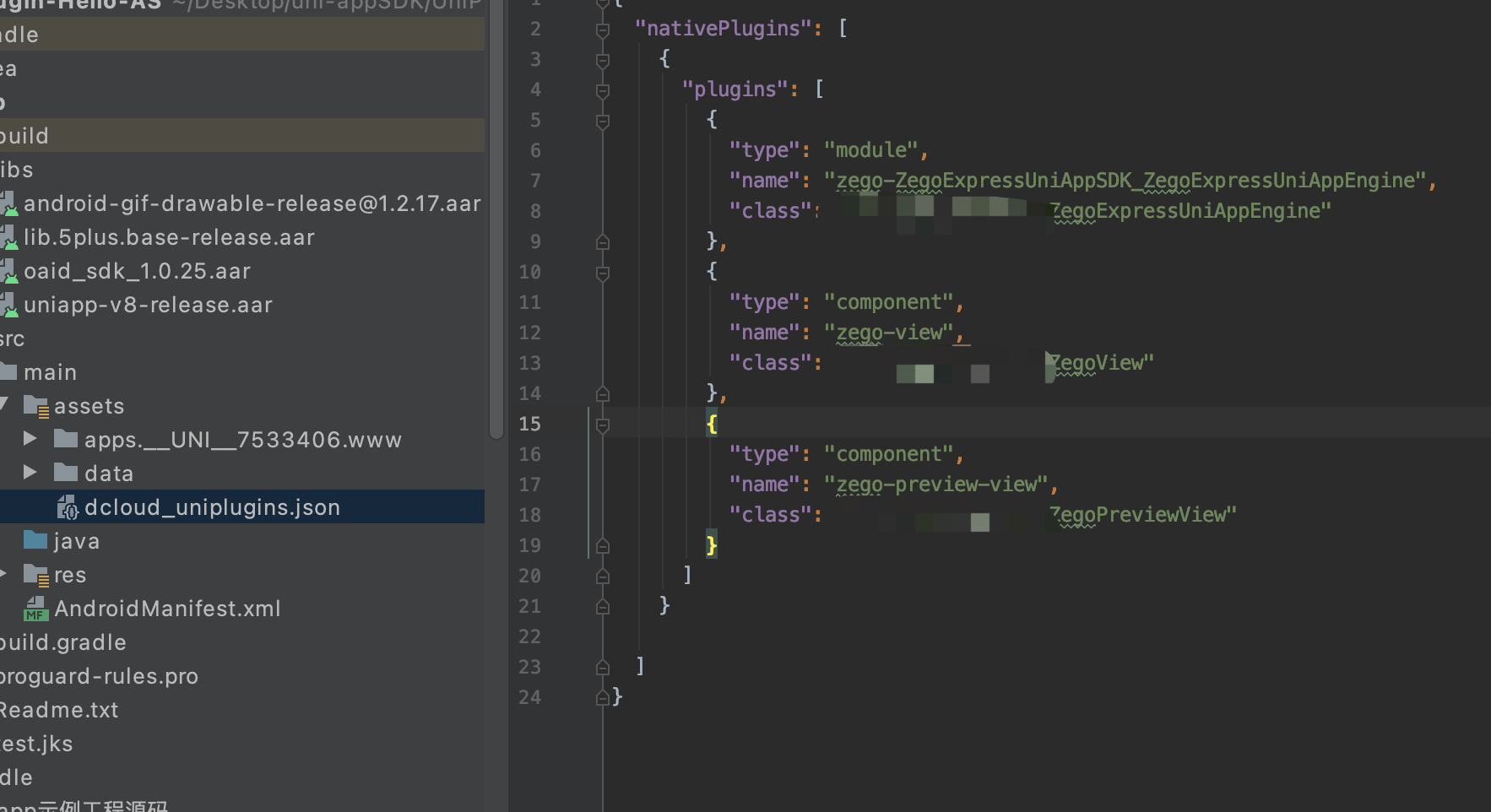Click the oaid_sdk_1.0.25.aar archive icon
The image size is (1491, 812).
pos(8,271)
